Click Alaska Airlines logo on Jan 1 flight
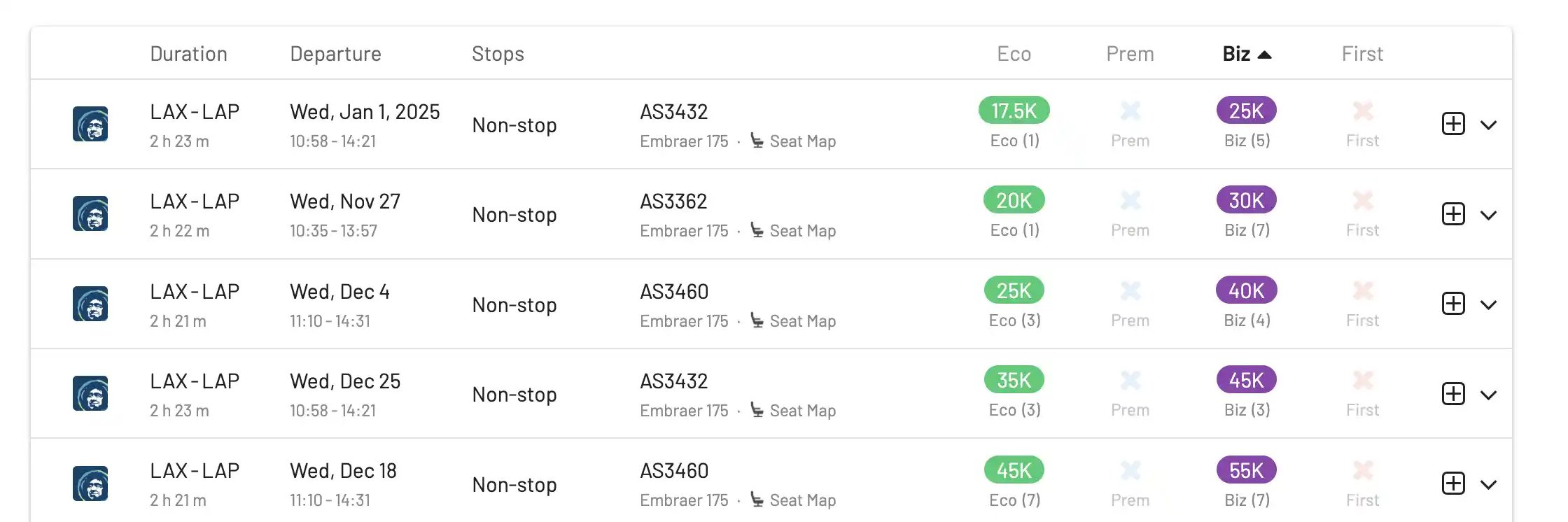The image size is (1568, 522). (x=90, y=124)
